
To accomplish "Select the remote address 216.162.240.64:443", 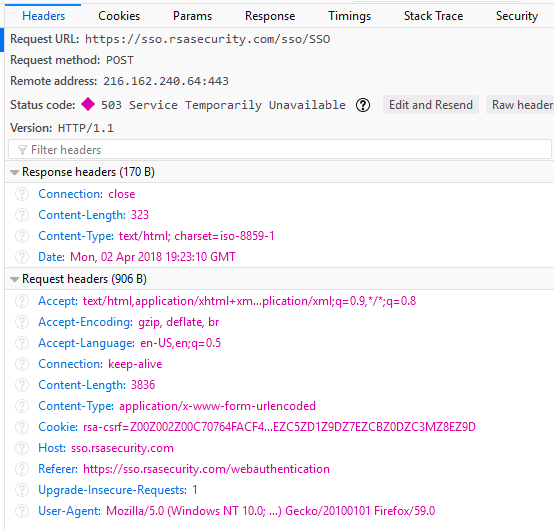I will (x=166, y=81).
